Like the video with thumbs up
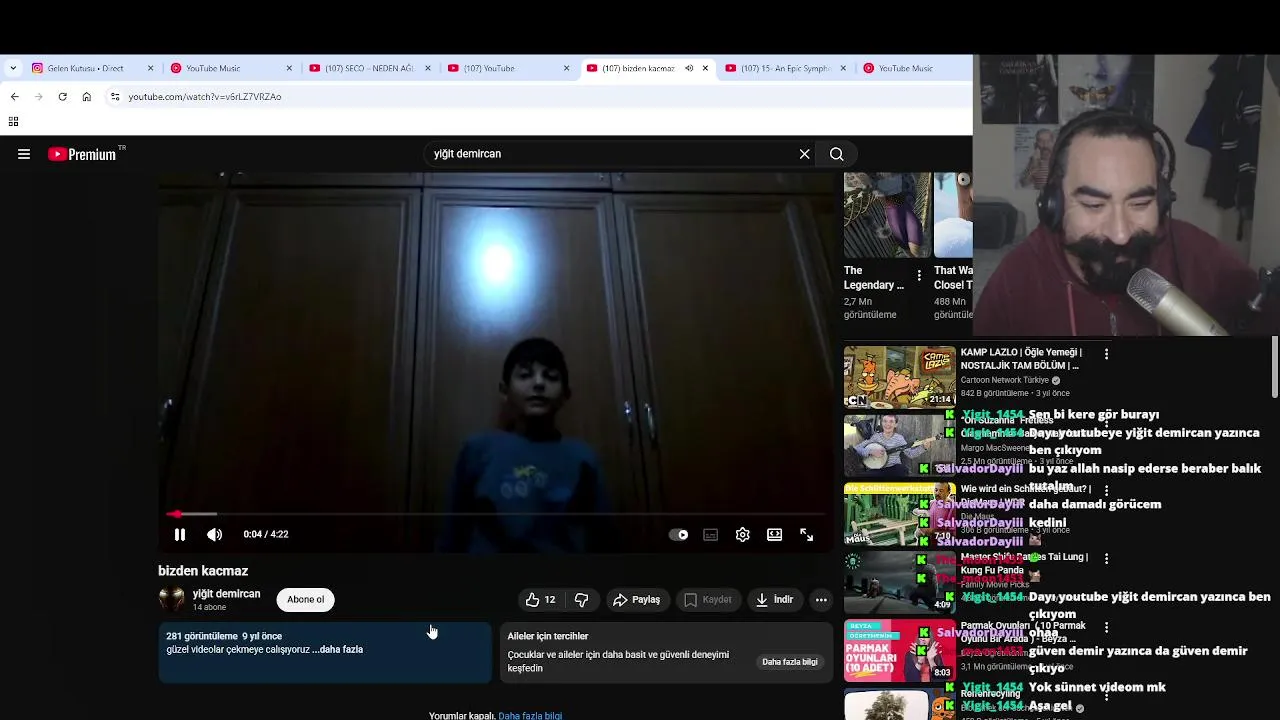1280x720 pixels. click(541, 600)
